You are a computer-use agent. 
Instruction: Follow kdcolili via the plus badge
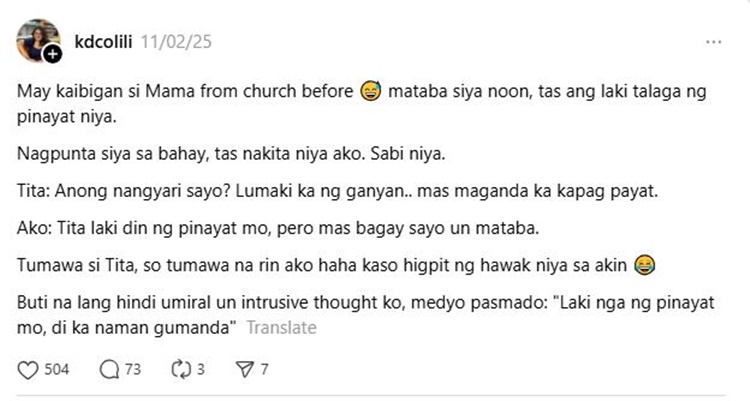(x=53, y=54)
